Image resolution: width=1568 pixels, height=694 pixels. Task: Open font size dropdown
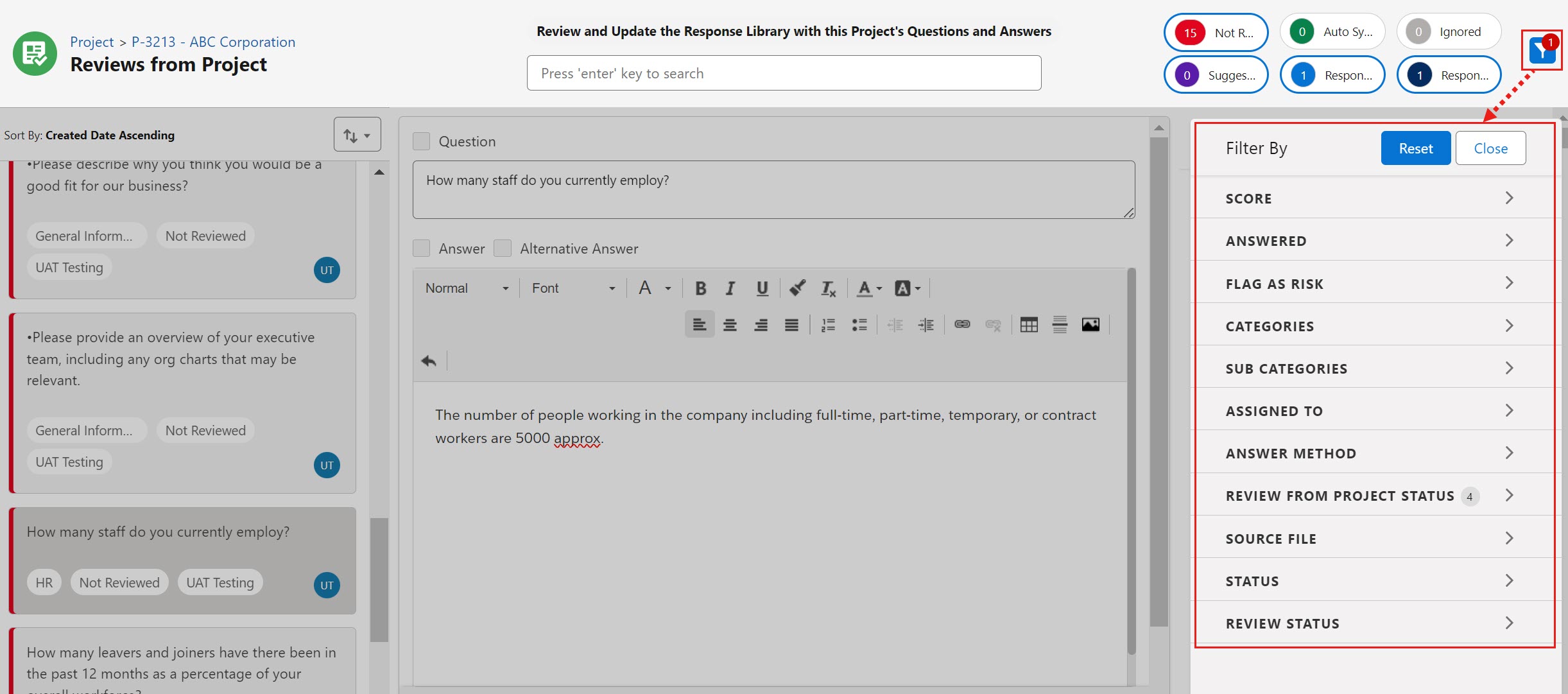tap(655, 288)
